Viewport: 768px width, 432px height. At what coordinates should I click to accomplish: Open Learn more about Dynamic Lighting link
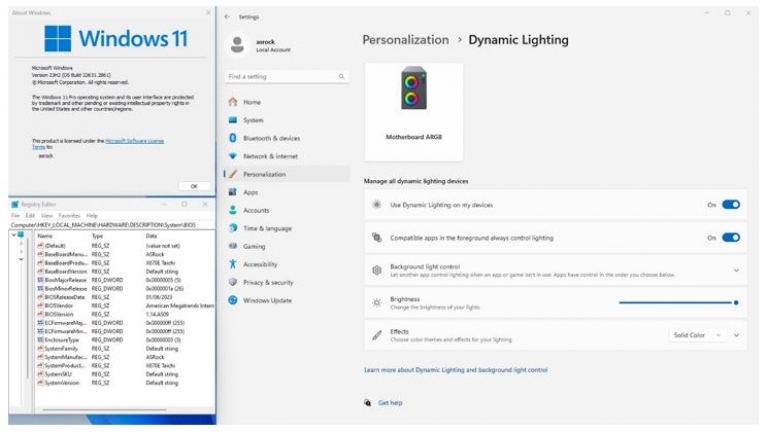pyautogui.click(x=456, y=370)
